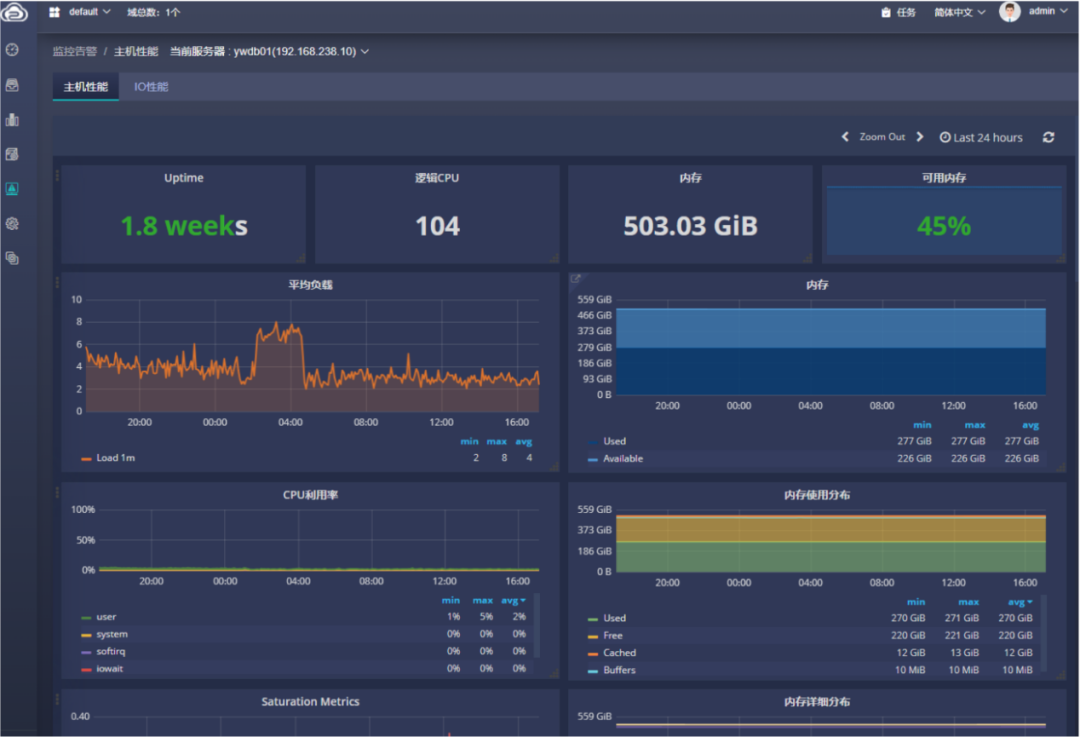Select the 主机性能 tab
This screenshot has height=737, width=1080.
tap(86, 87)
